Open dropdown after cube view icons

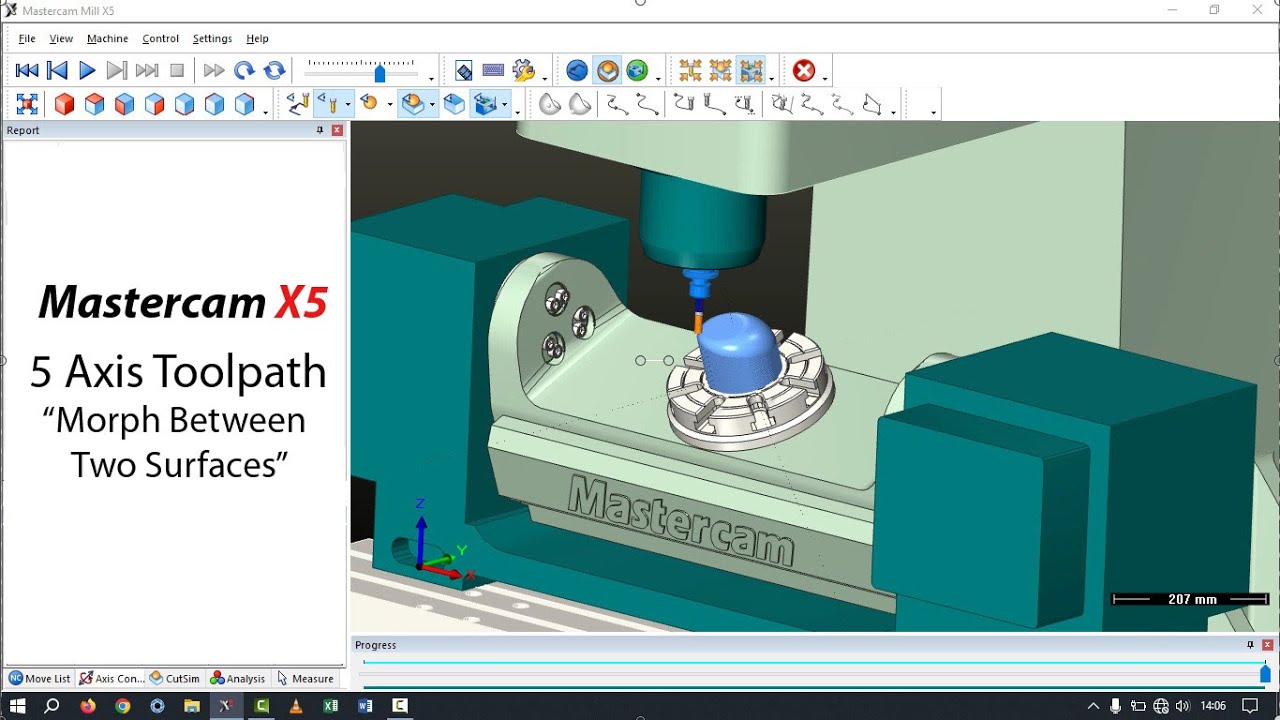[265, 112]
